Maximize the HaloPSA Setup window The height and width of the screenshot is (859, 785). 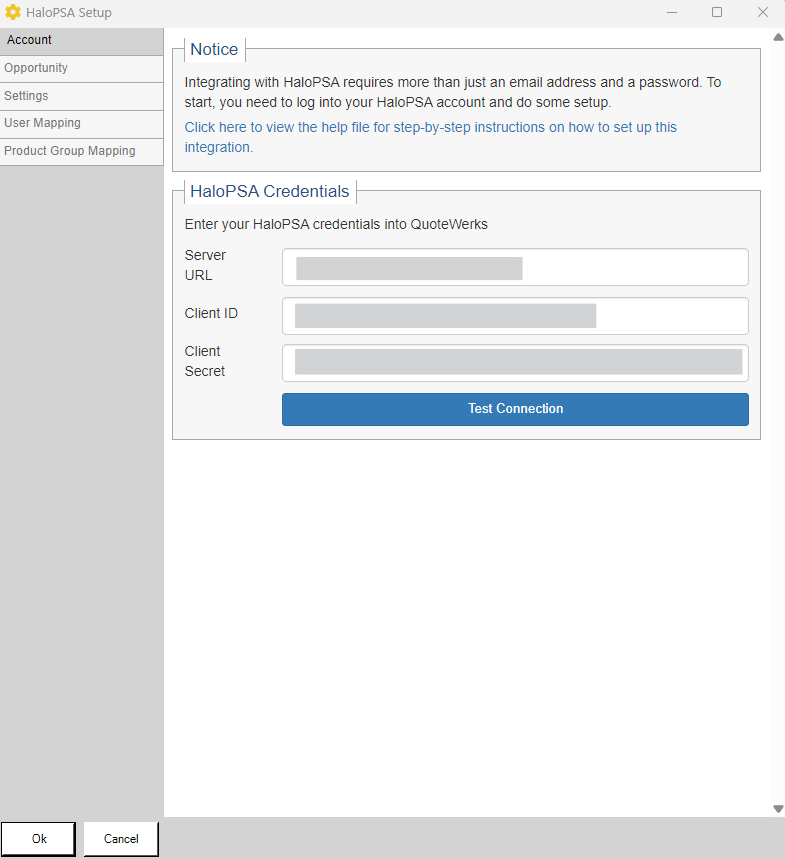tap(717, 13)
